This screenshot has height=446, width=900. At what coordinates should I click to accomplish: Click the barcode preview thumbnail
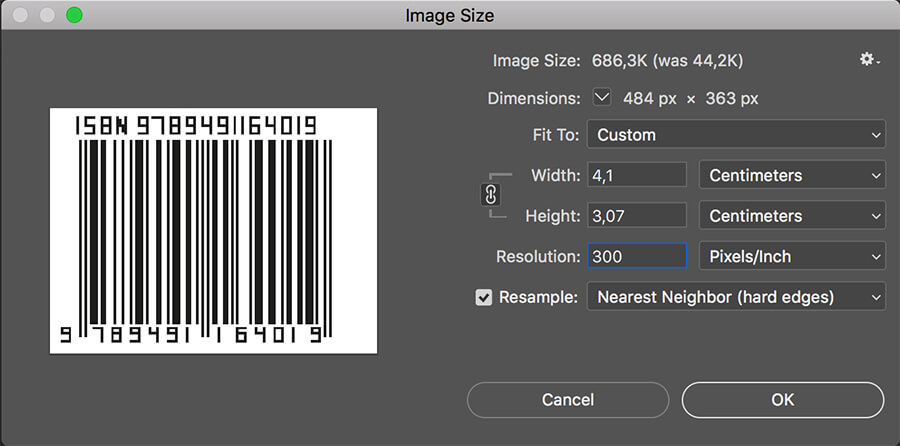(x=214, y=231)
